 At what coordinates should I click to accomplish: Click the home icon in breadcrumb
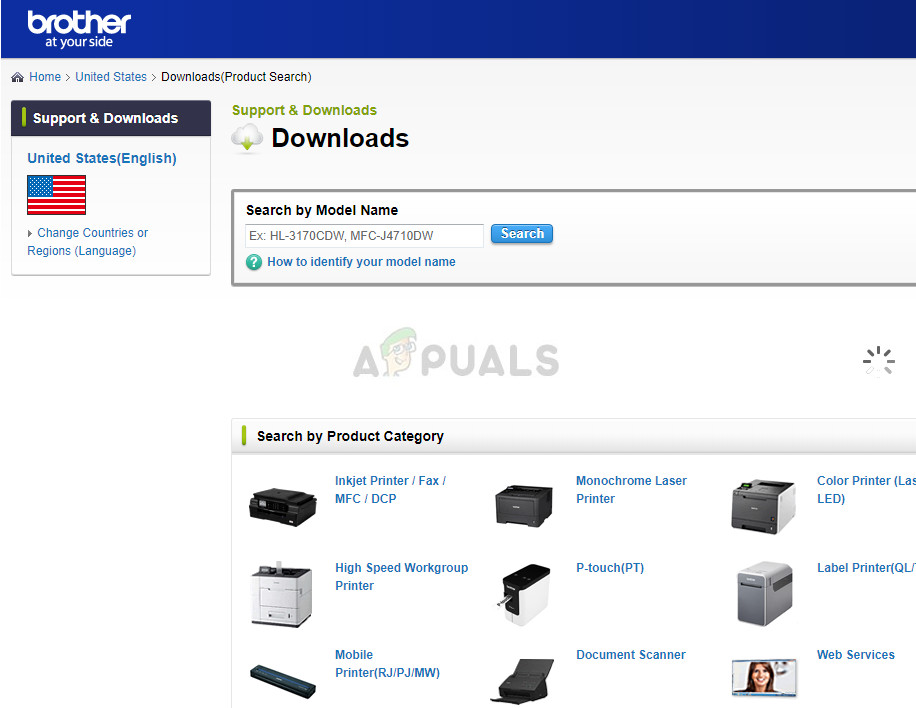point(18,77)
